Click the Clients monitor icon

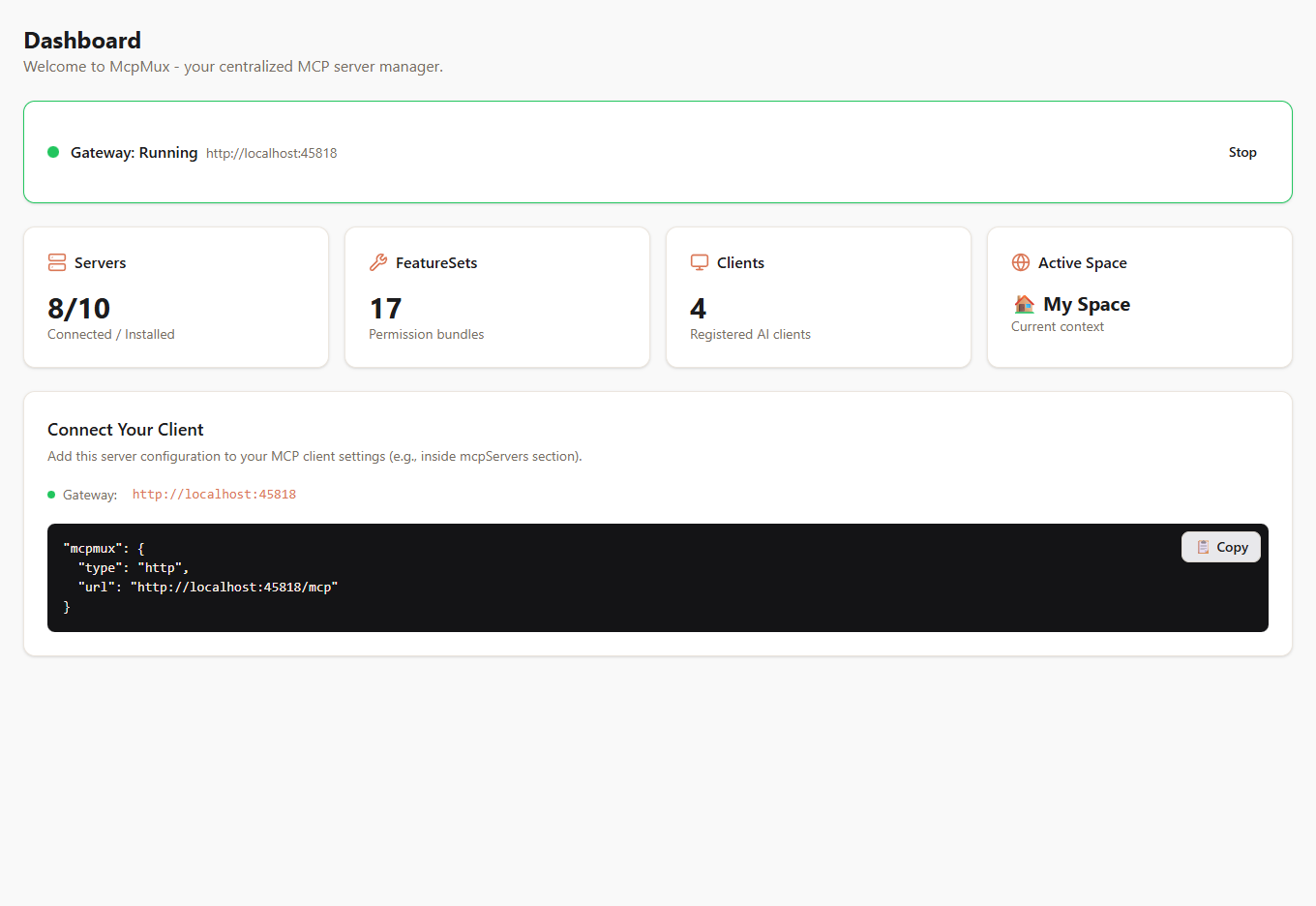(700, 262)
